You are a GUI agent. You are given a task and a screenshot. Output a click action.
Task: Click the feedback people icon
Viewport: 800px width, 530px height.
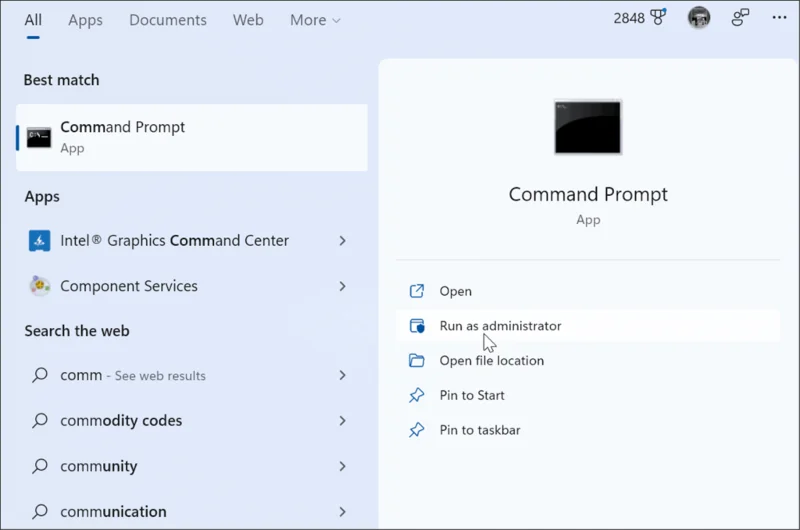(740, 17)
